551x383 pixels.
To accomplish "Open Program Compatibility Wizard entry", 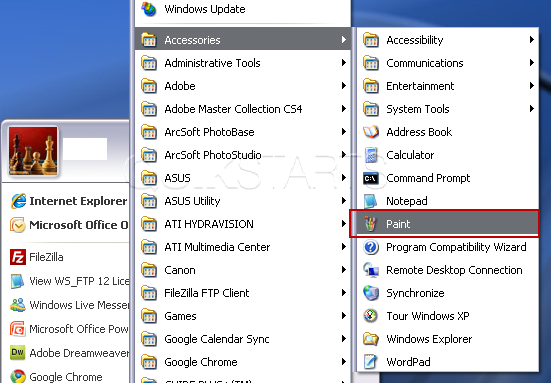I will tap(447, 247).
